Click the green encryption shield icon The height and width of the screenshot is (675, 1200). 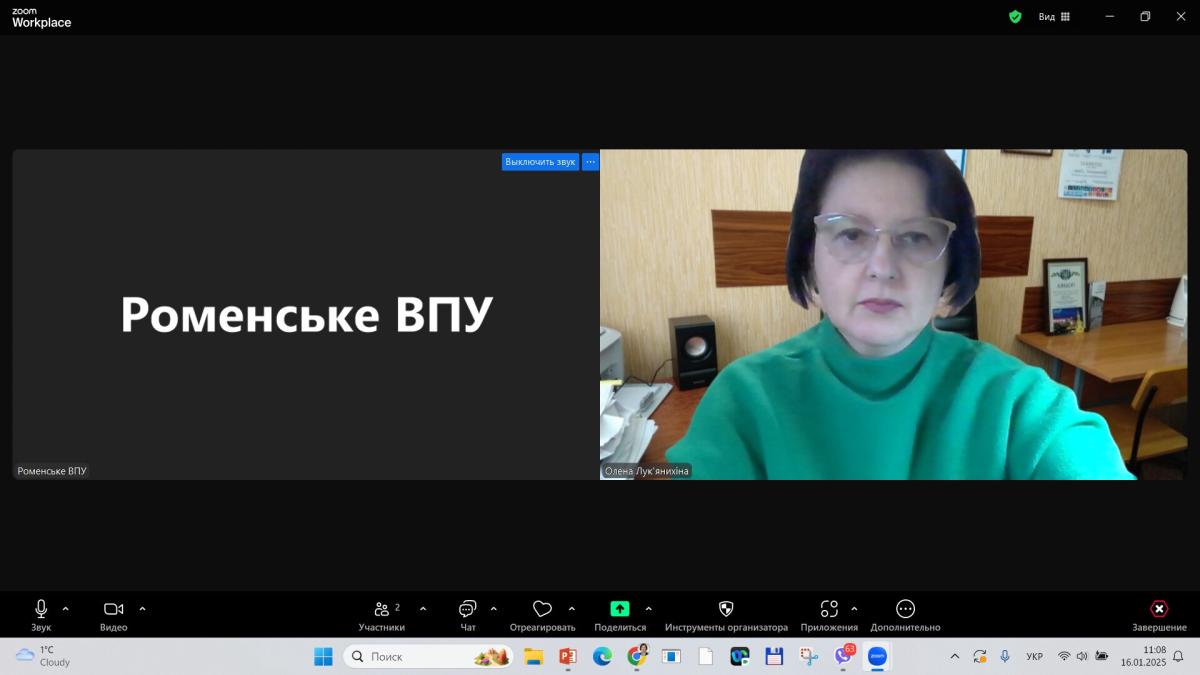click(1015, 17)
